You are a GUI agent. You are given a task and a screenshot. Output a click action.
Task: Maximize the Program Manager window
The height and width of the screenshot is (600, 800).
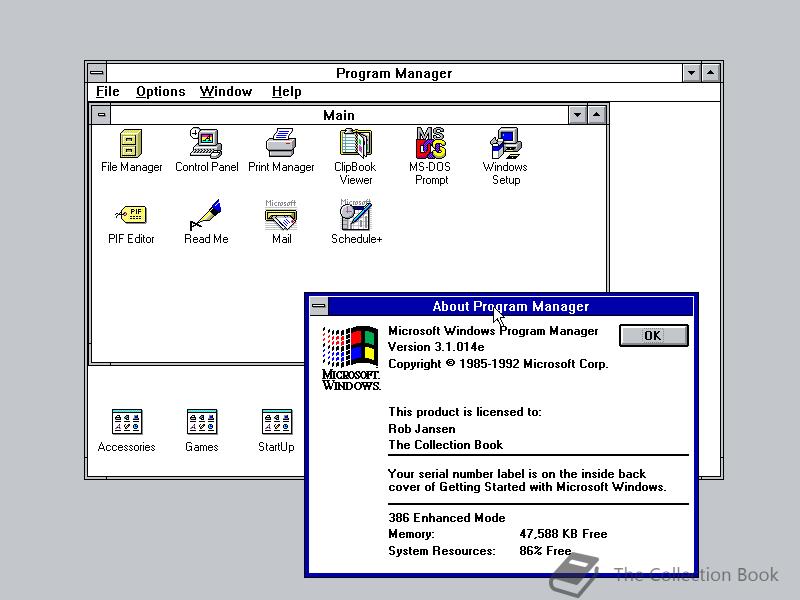(711, 73)
